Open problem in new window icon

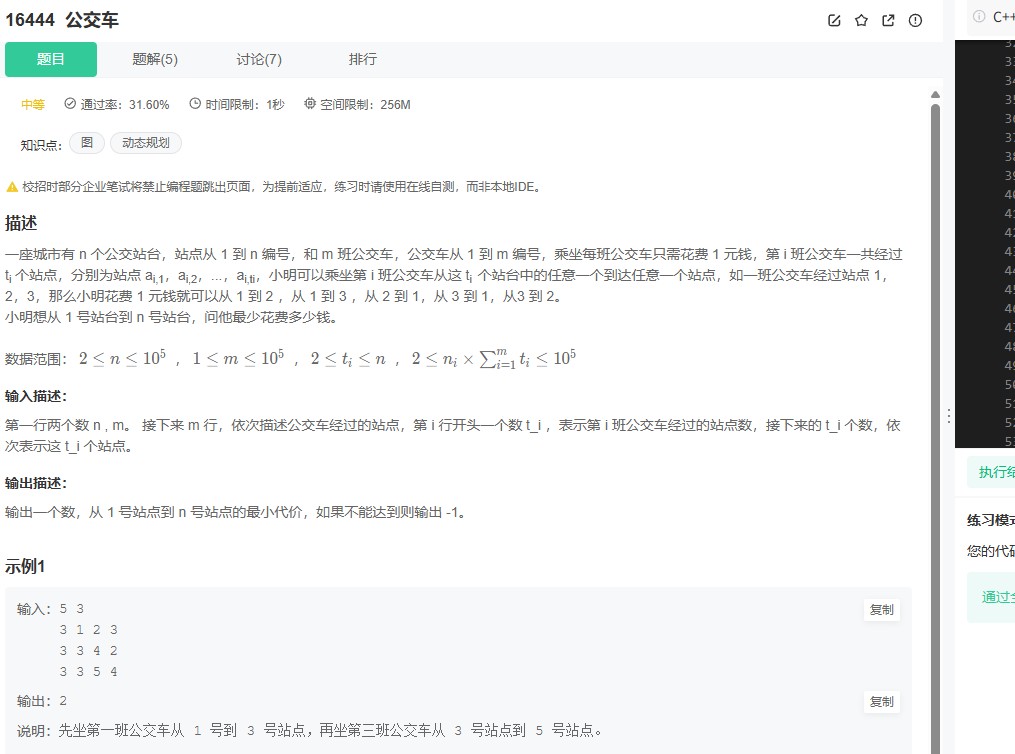[x=888, y=21]
